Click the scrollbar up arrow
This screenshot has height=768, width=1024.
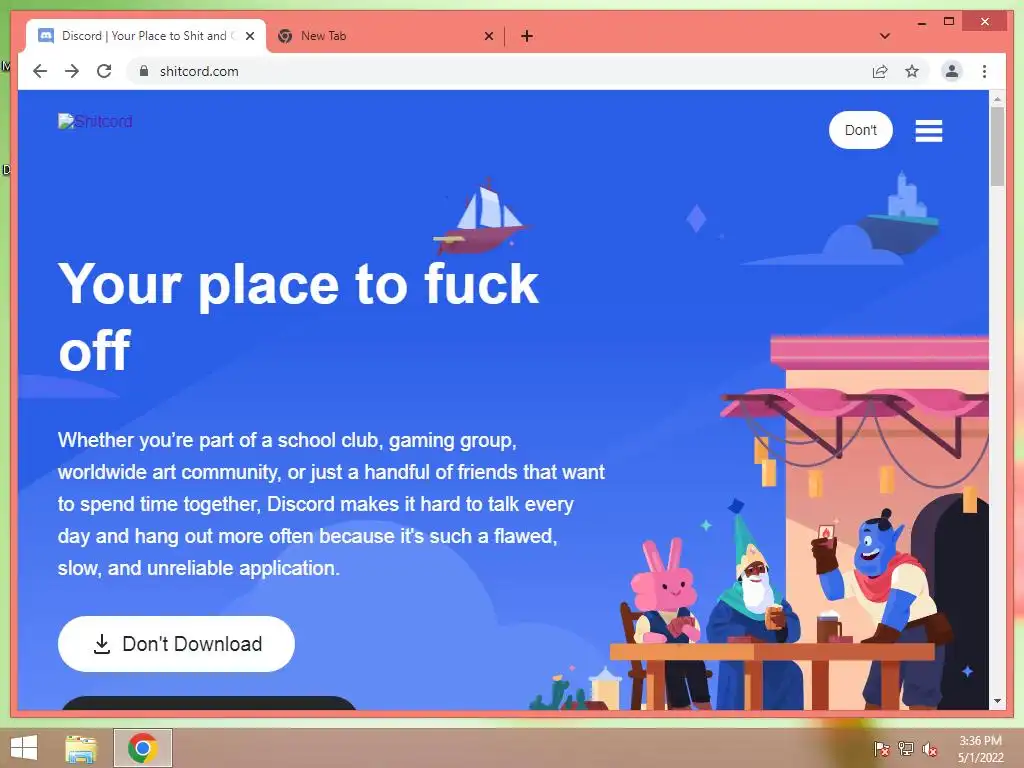pyautogui.click(x=997, y=99)
